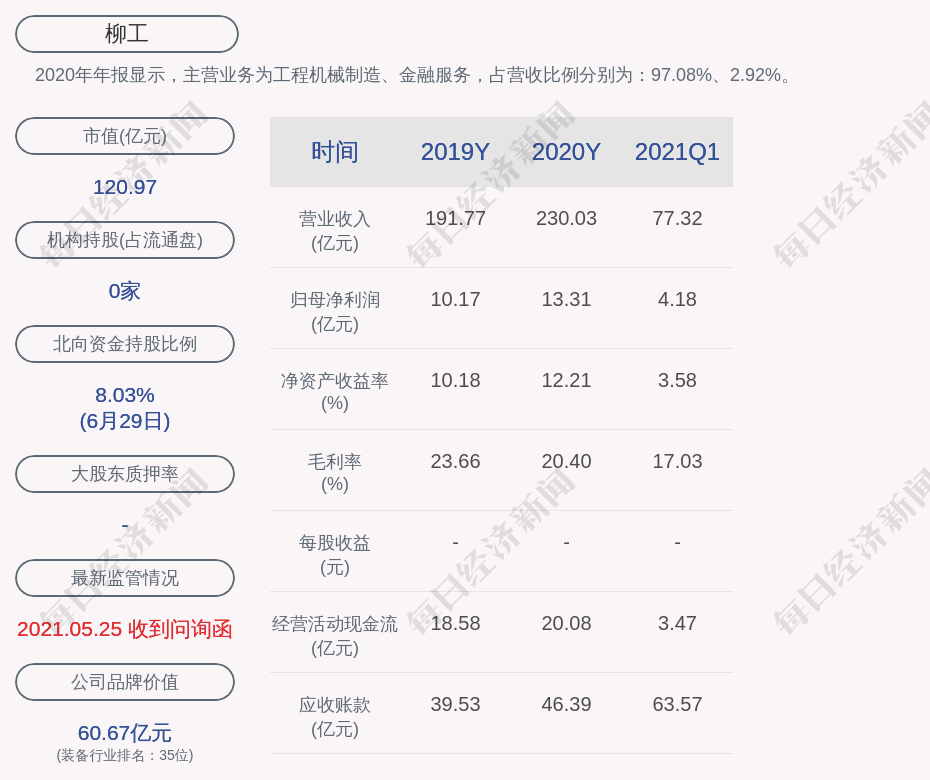Image resolution: width=930 pixels, height=780 pixels.
Task: Click gross margin 20.40
Action: [x=566, y=461]
